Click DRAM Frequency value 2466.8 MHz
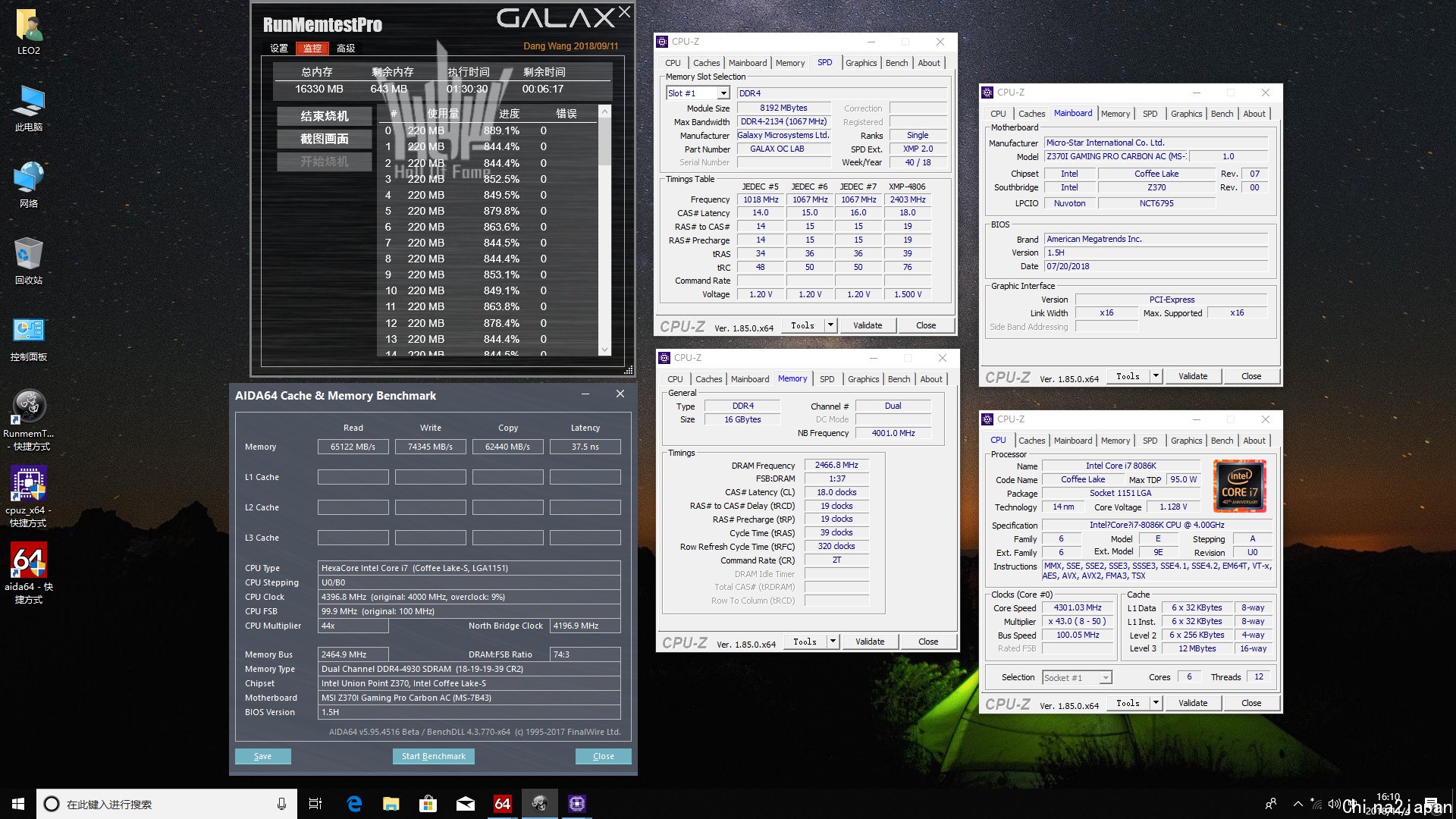 836,466
